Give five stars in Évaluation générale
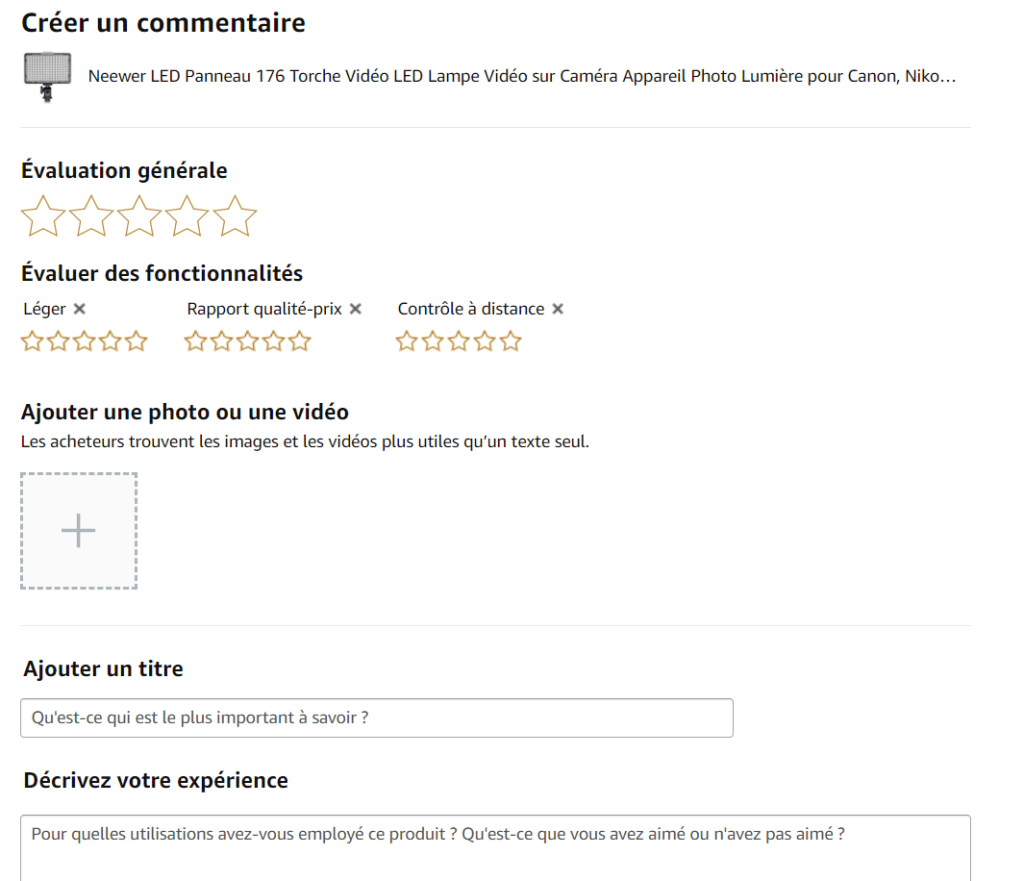The image size is (1024, 881). pyautogui.click(x=235, y=216)
